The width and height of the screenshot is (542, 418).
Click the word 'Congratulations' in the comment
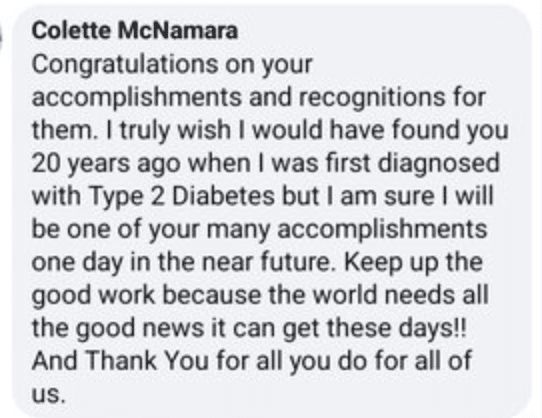(x=125, y=65)
